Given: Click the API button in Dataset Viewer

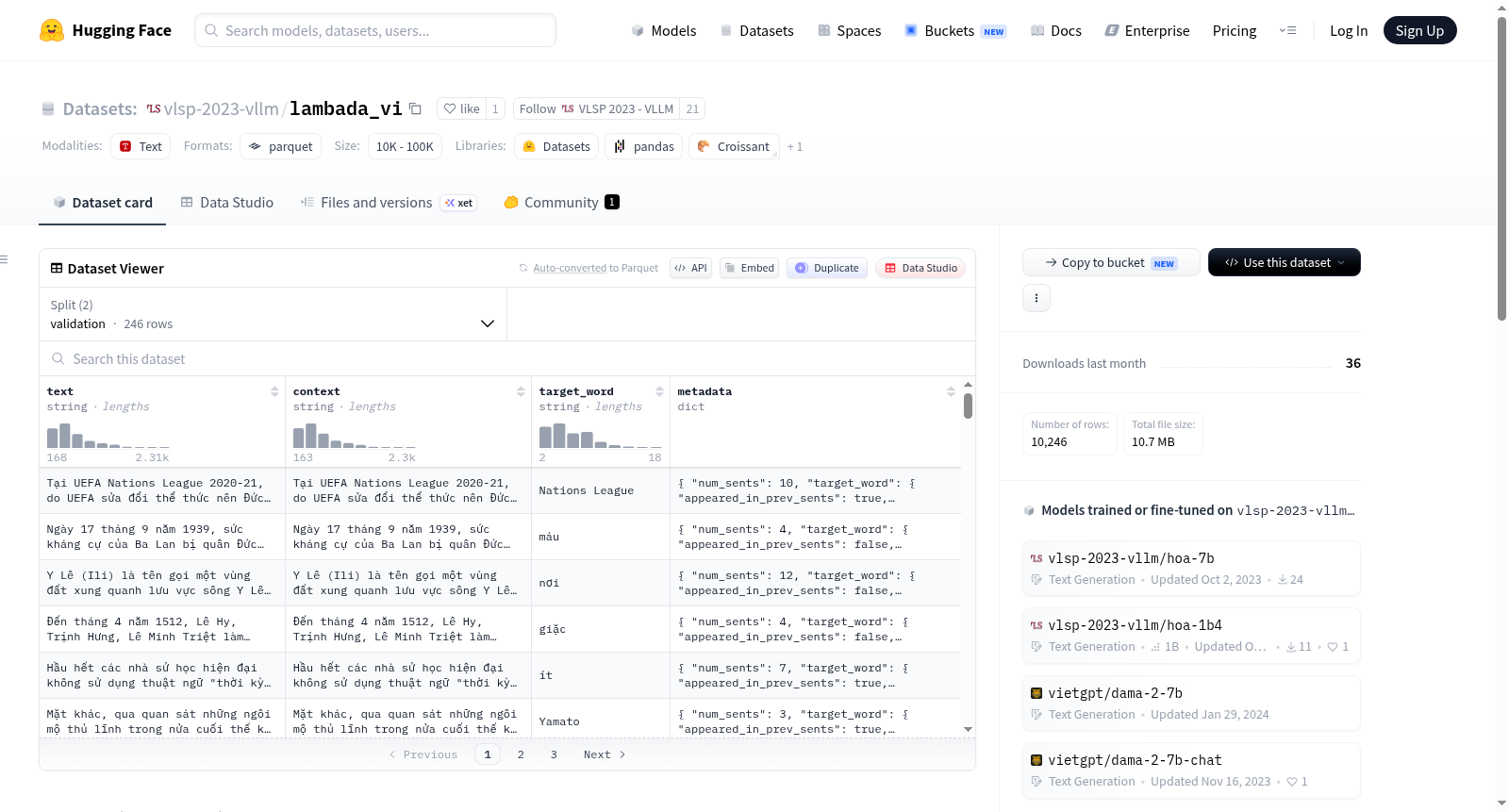Looking at the screenshot, I should (690, 268).
